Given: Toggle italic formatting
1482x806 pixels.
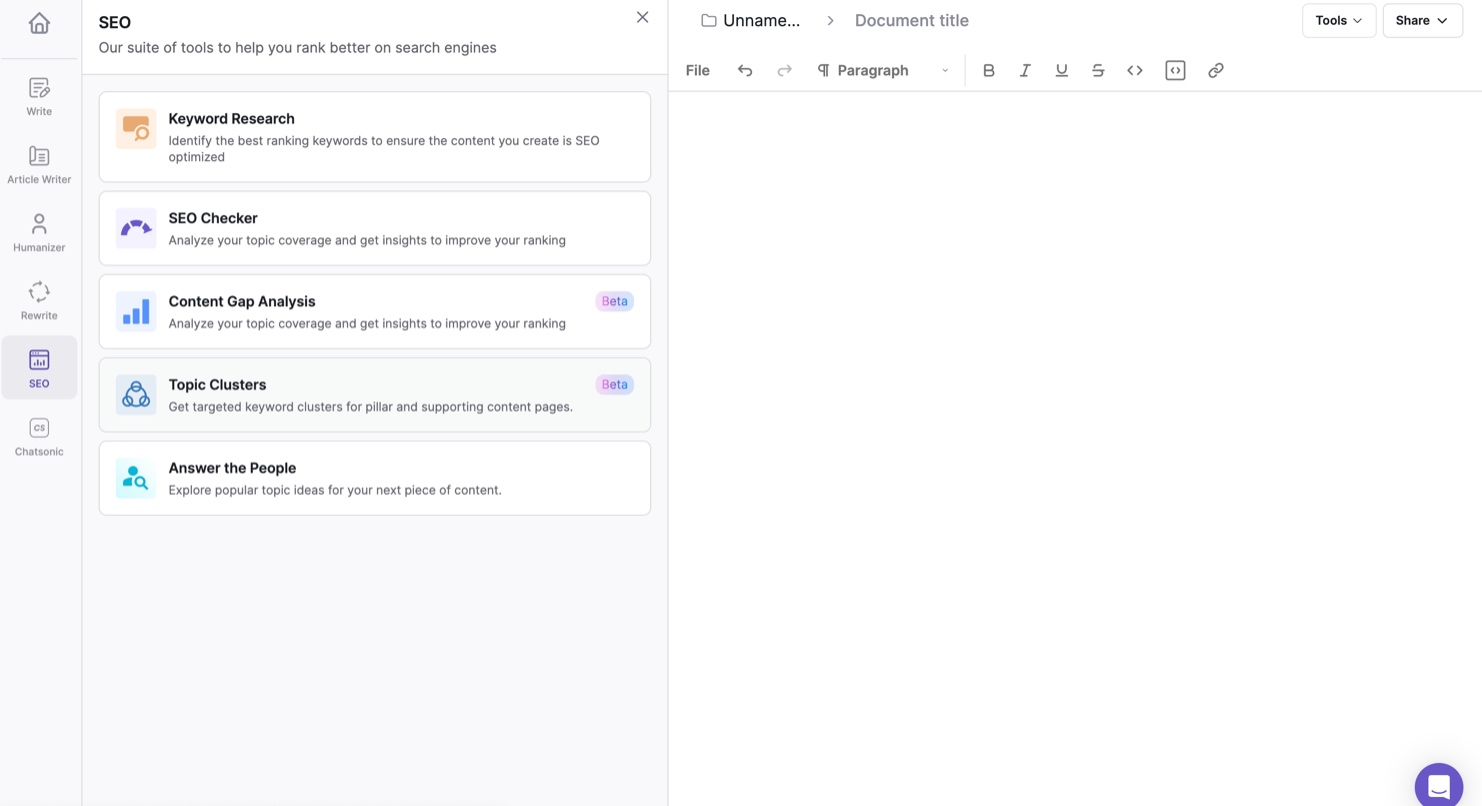Looking at the screenshot, I should [x=1024, y=70].
